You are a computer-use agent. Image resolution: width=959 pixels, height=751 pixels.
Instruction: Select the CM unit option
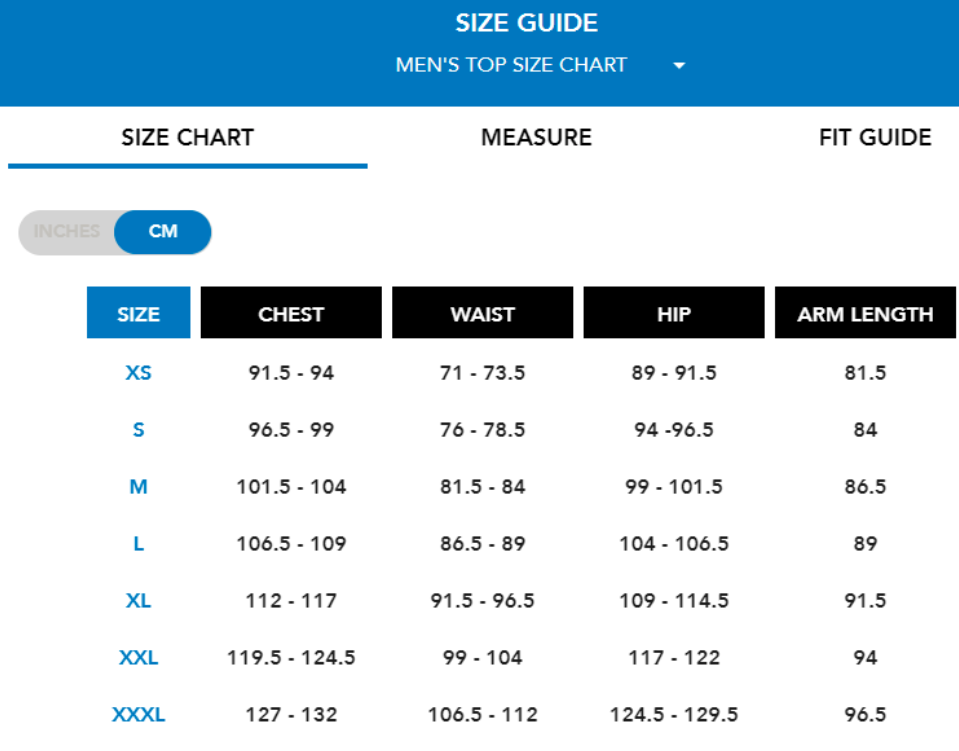coord(163,232)
